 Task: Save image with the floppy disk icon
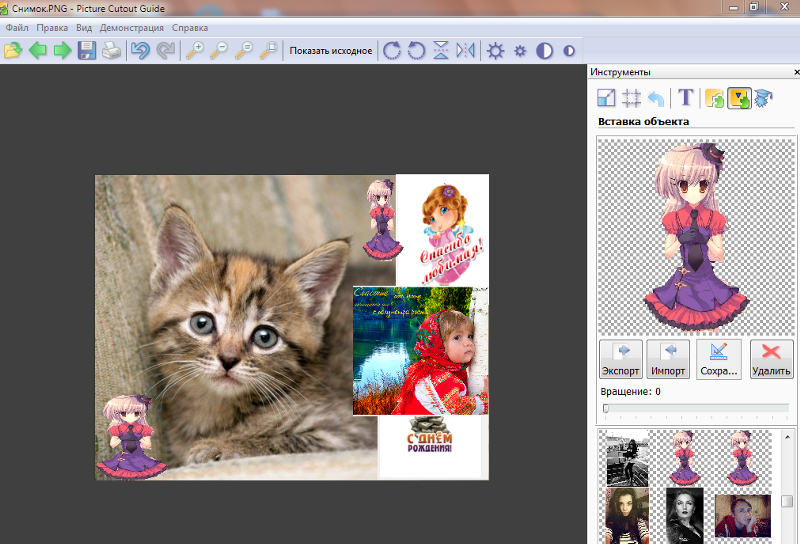point(87,51)
